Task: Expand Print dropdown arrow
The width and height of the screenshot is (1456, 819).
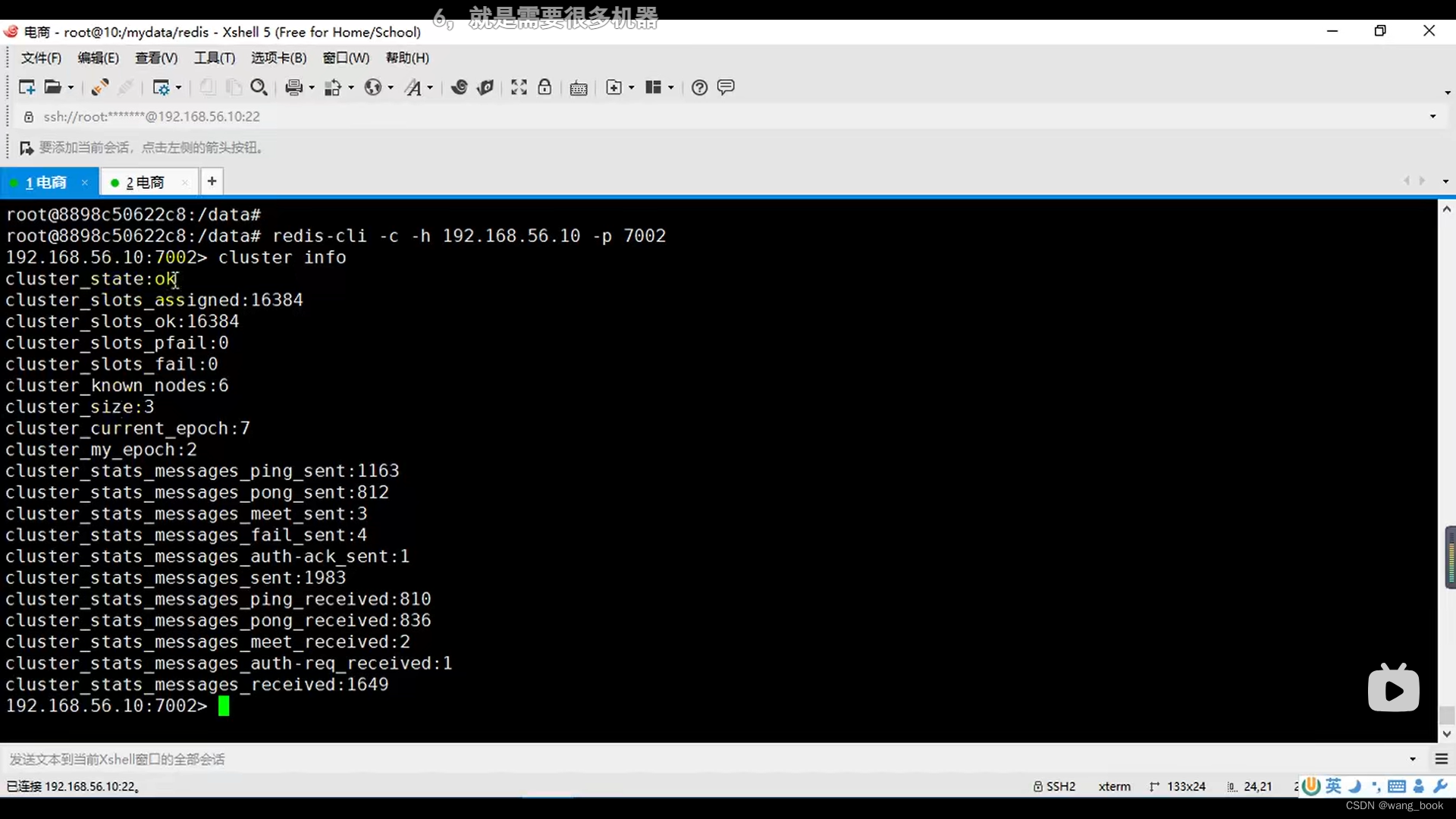Action: tap(312, 88)
